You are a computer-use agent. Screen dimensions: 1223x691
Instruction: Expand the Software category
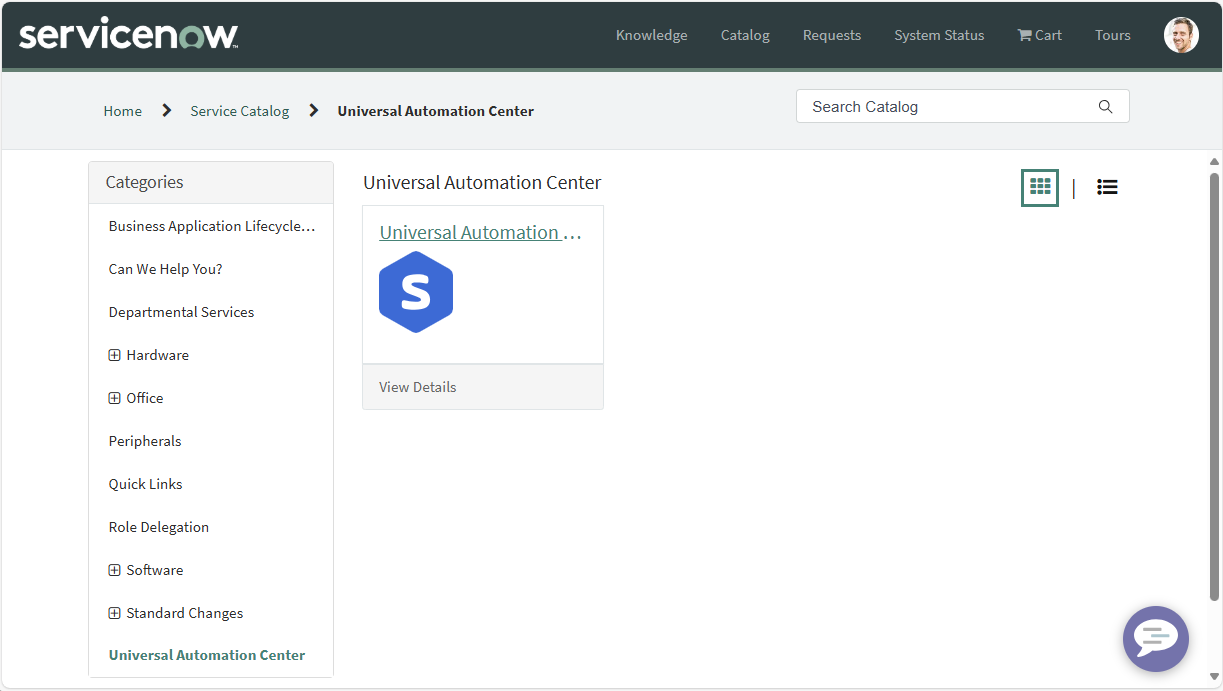pos(114,570)
